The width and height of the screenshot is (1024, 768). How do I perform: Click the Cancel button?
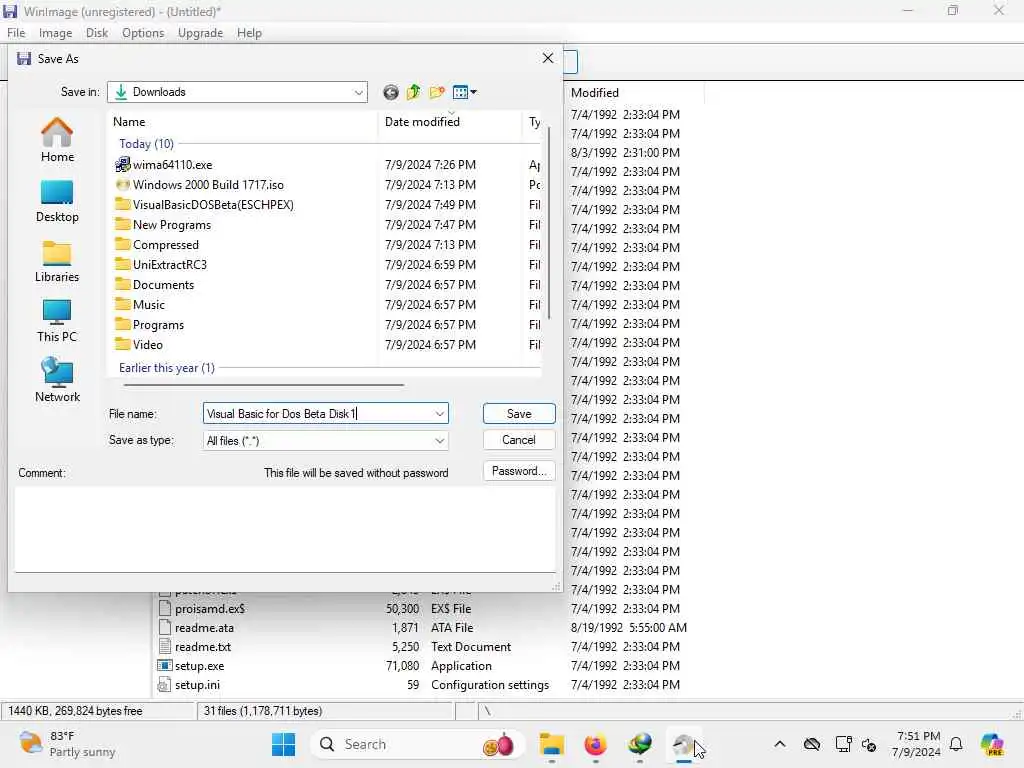(519, 440)
